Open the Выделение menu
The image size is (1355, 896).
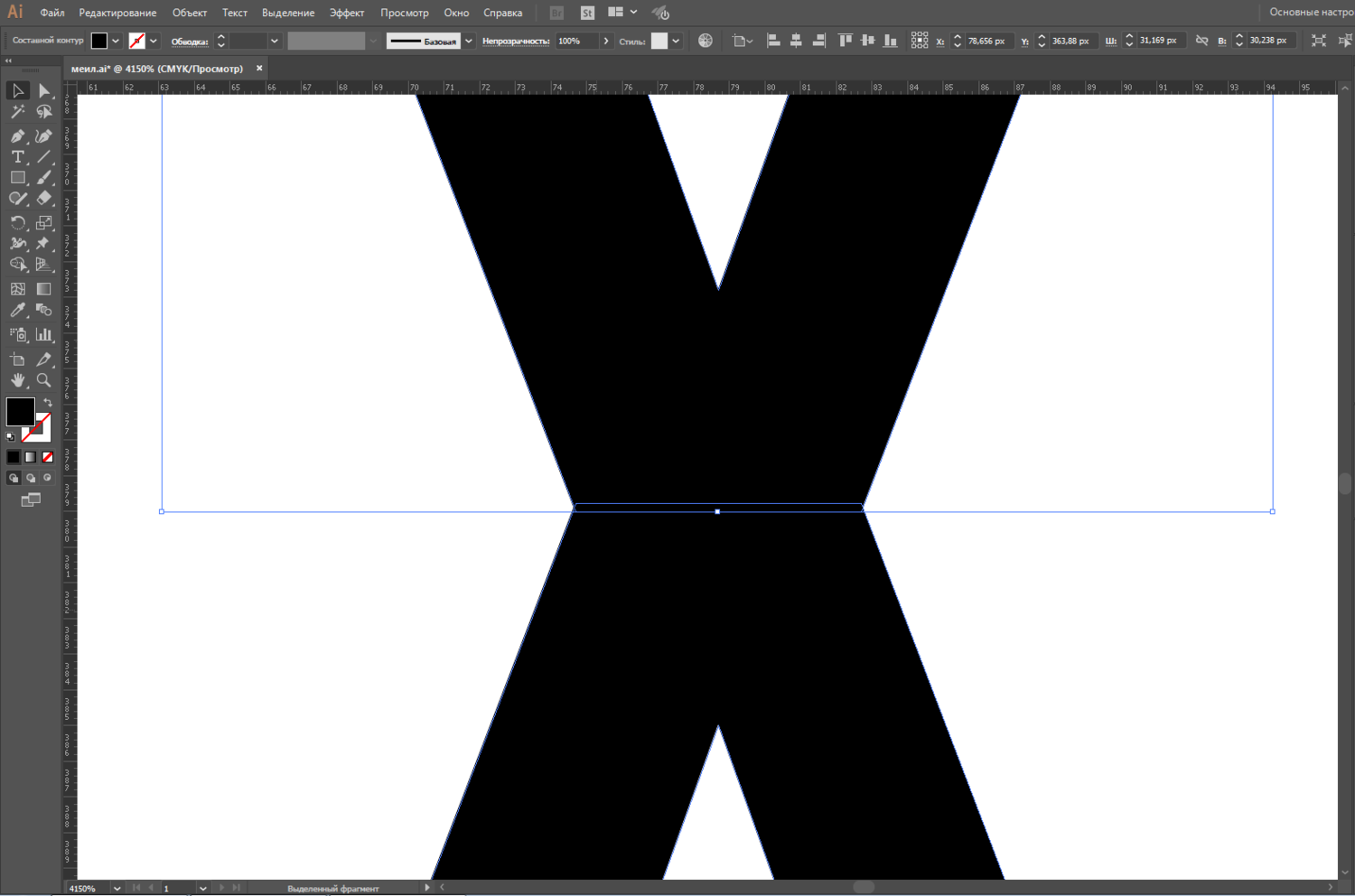[x=288, y=13]
